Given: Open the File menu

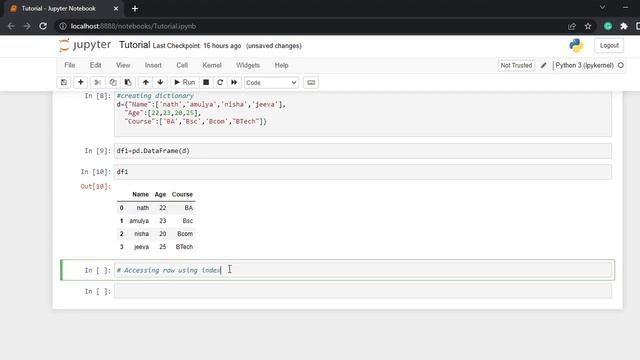Looking at the screenshot, I should (70, 65).
